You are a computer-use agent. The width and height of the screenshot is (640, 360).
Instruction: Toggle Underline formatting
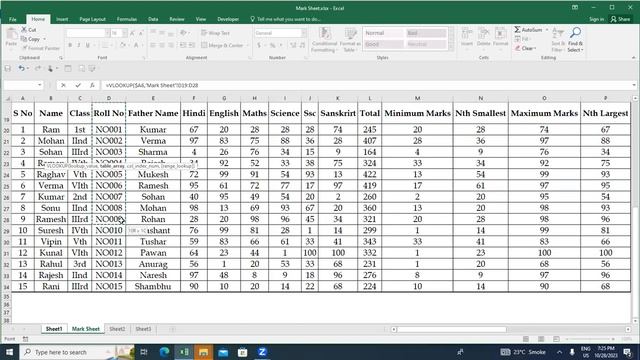point(87,45)
